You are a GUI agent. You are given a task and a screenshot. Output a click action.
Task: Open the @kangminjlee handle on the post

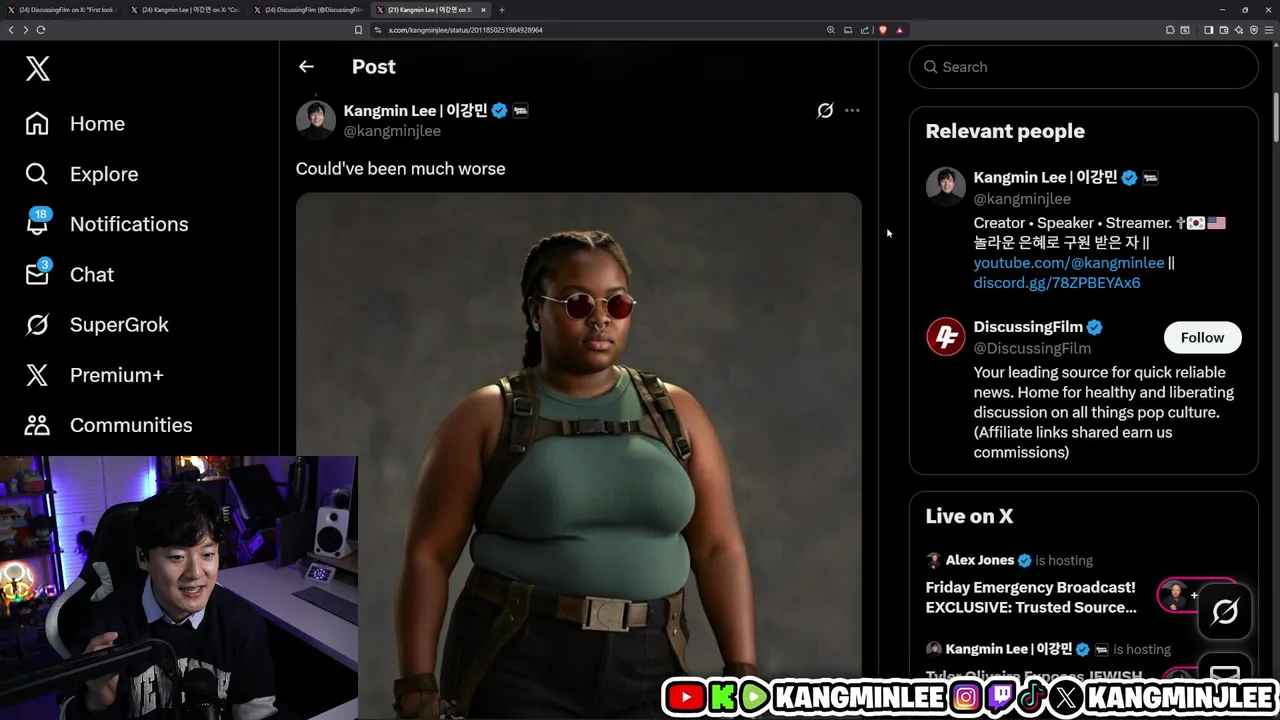(x=392, y=131)
